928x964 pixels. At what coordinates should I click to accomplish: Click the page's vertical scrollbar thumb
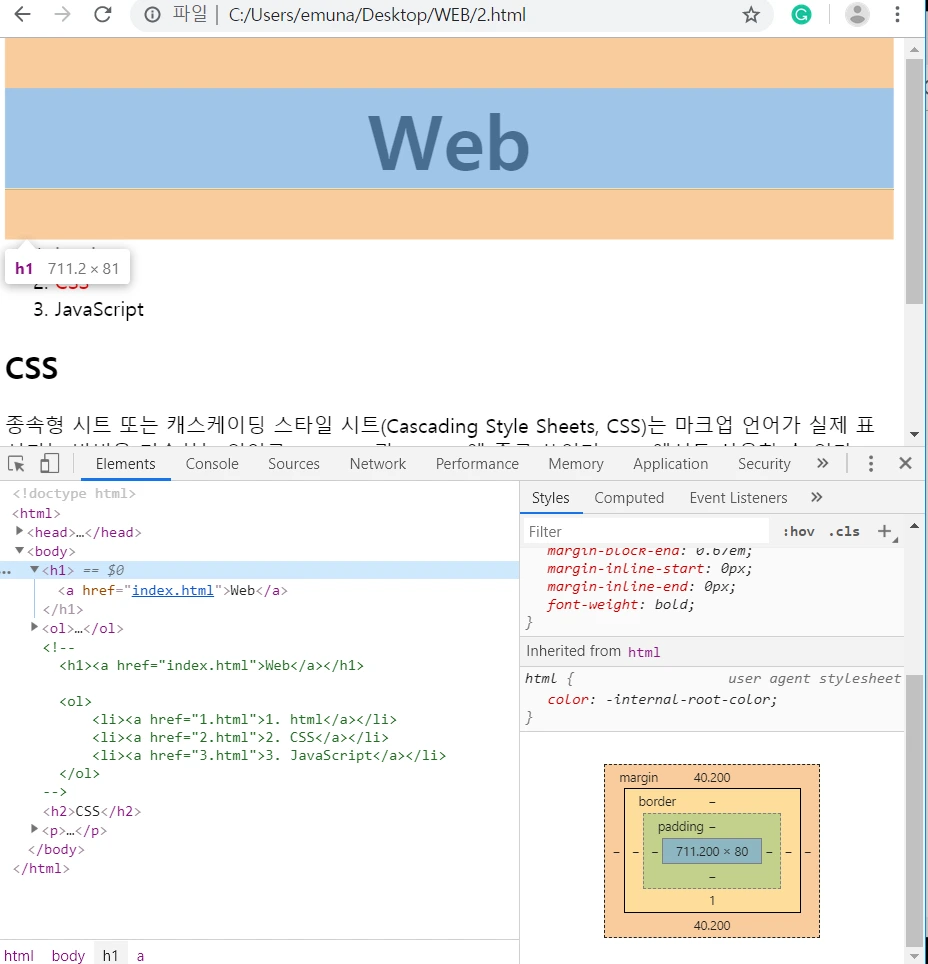pos(914,181)
